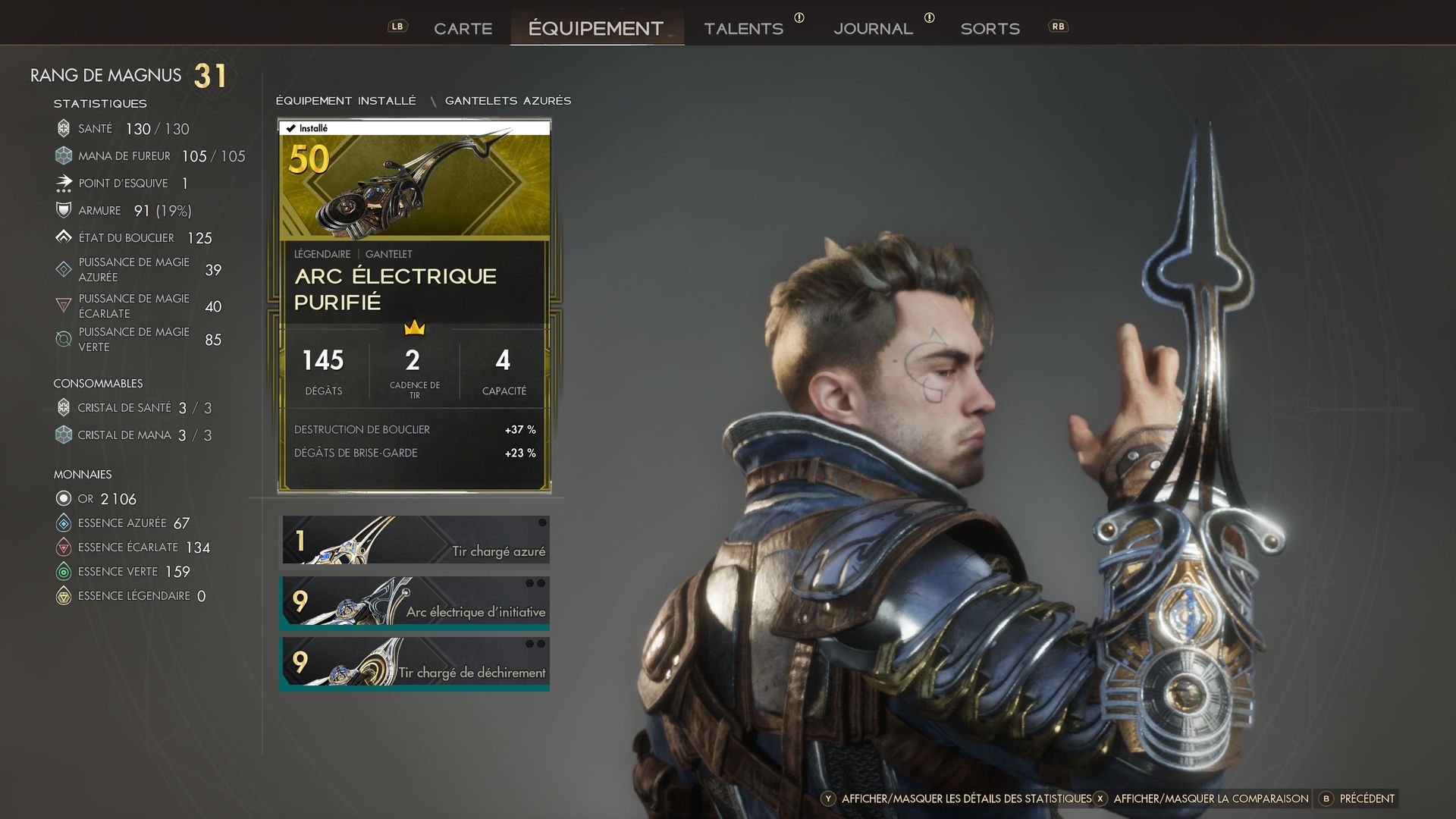This screenshot has width=1456, height=819.
Task: Click the Point d'esquive arrow icon
Action: (64, 183)
